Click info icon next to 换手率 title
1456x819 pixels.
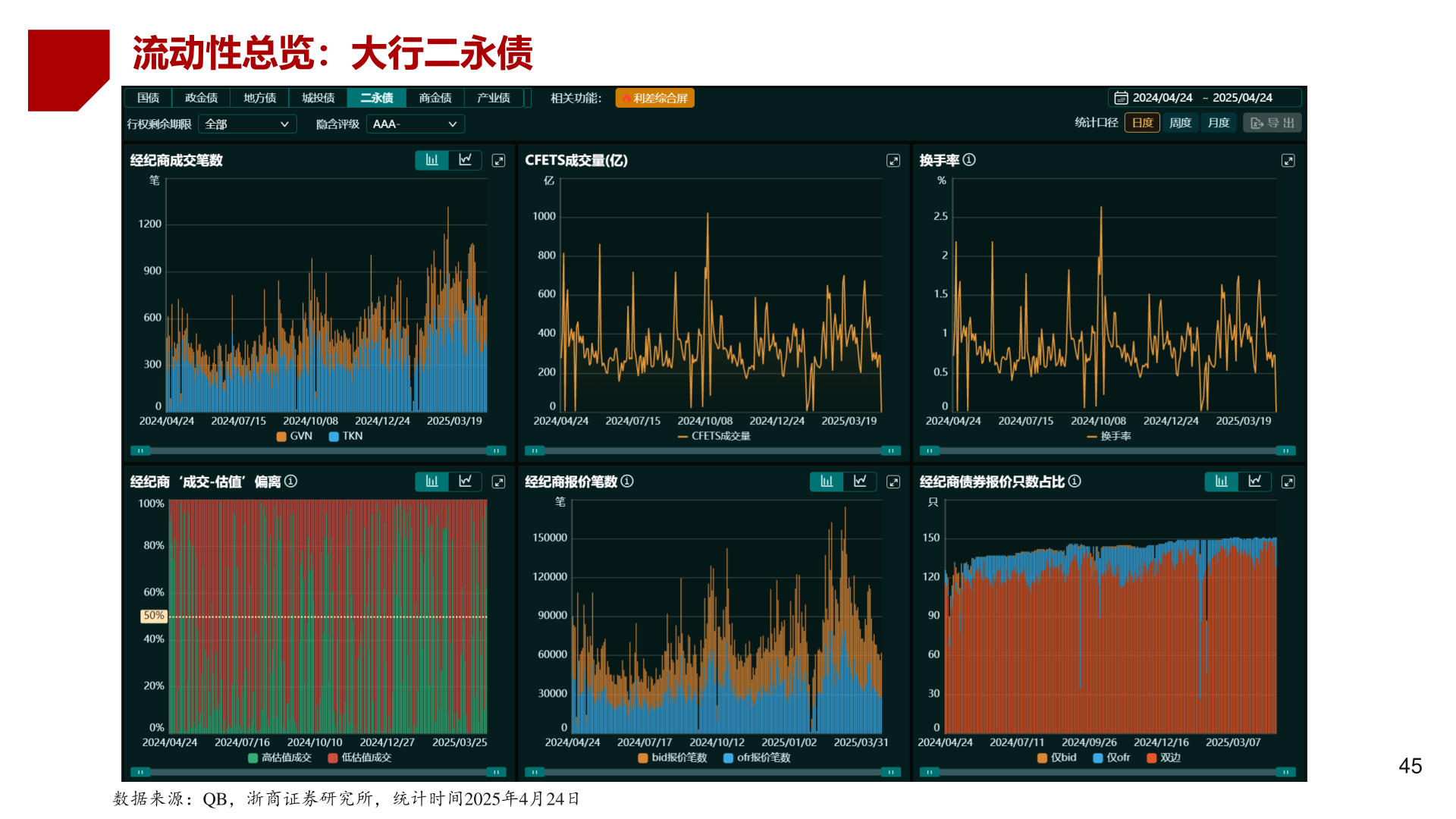pyautogui.click(x=969, y=160)
